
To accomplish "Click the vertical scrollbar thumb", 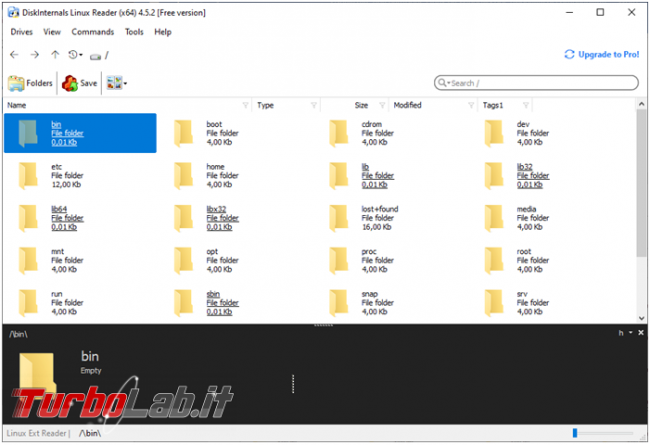I will point(641,183).
